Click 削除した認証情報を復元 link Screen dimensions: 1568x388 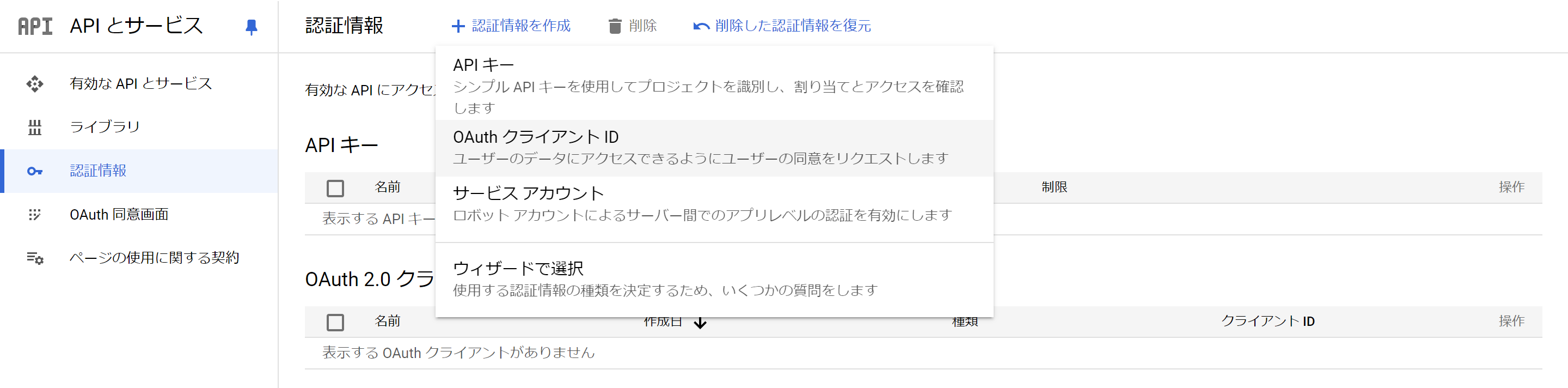click(793, 26)
